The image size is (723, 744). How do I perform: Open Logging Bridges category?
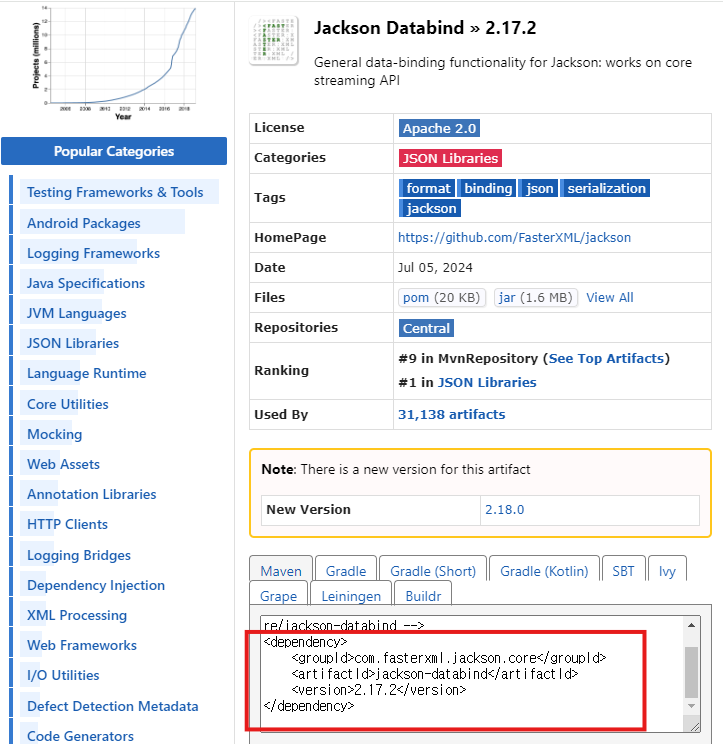78,555
